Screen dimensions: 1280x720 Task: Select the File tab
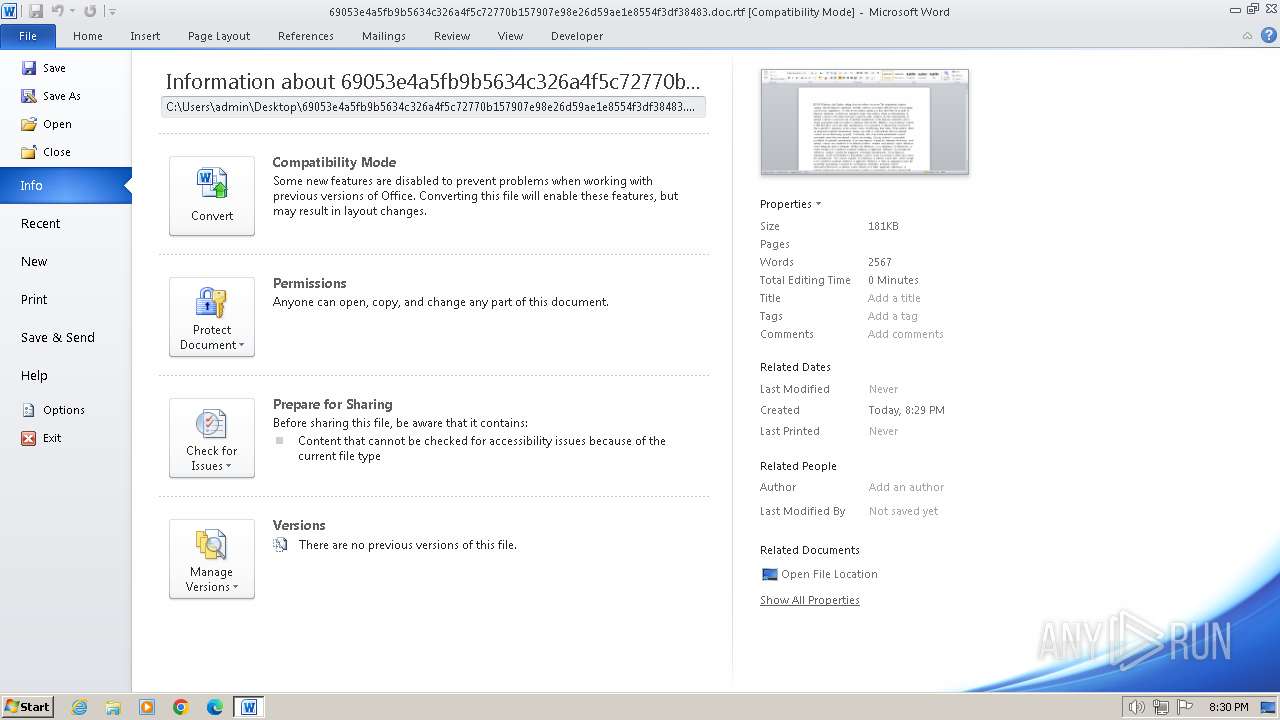point(28,36)
